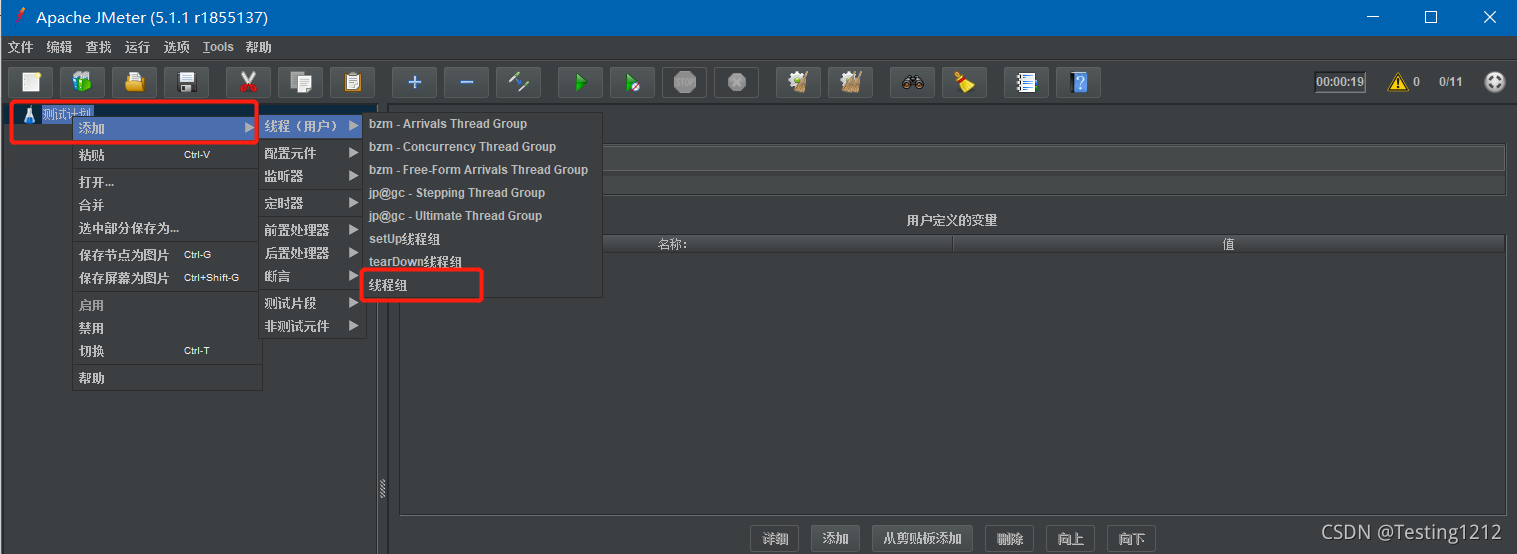Open the 文件 menu
The image size is (1517, 554).
point(20,47)
